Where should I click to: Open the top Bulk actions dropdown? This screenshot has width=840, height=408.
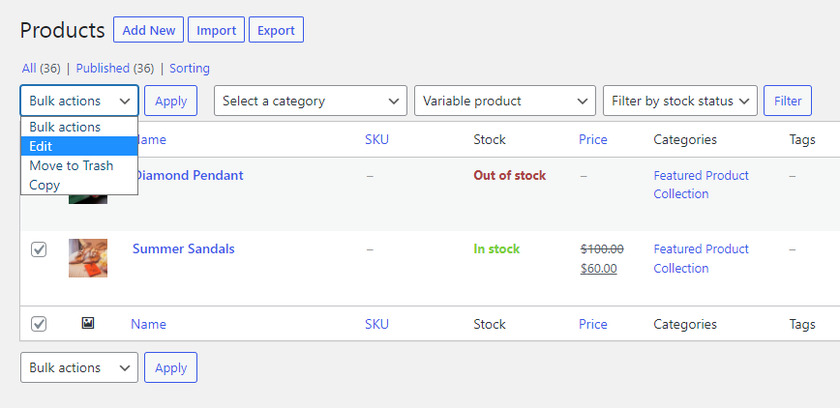tap(79, 101)
